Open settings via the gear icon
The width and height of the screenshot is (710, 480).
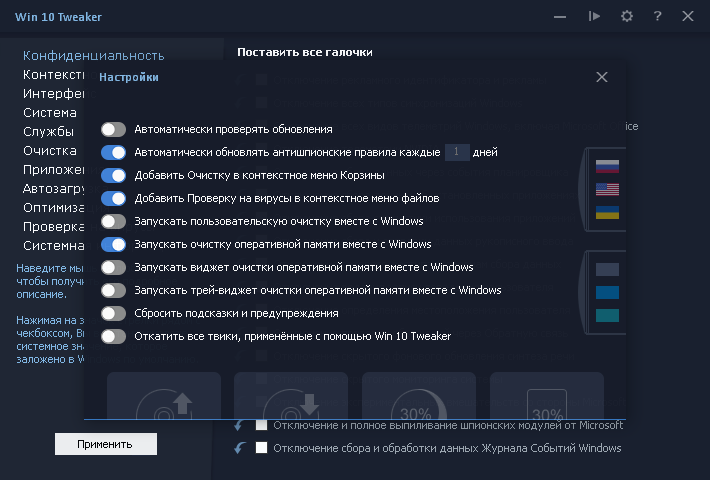627,17
